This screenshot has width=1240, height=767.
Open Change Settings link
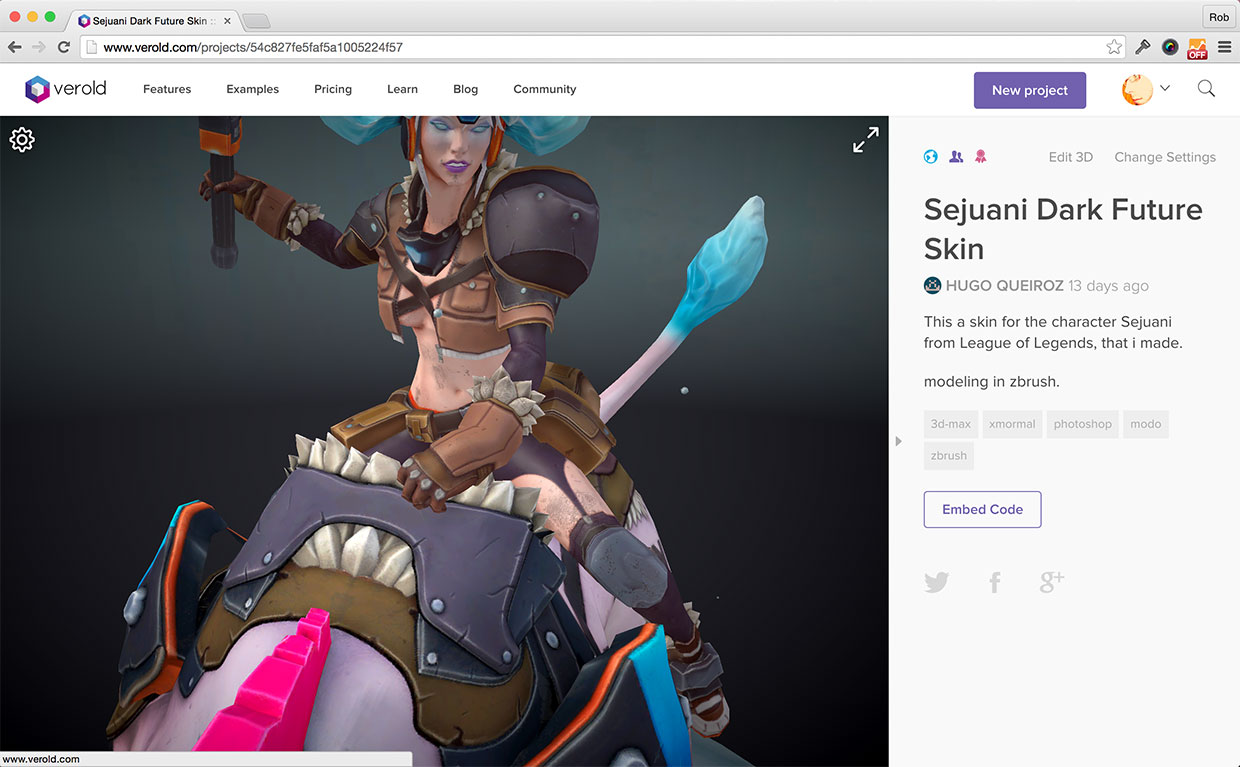click(x=1165, y=157)
